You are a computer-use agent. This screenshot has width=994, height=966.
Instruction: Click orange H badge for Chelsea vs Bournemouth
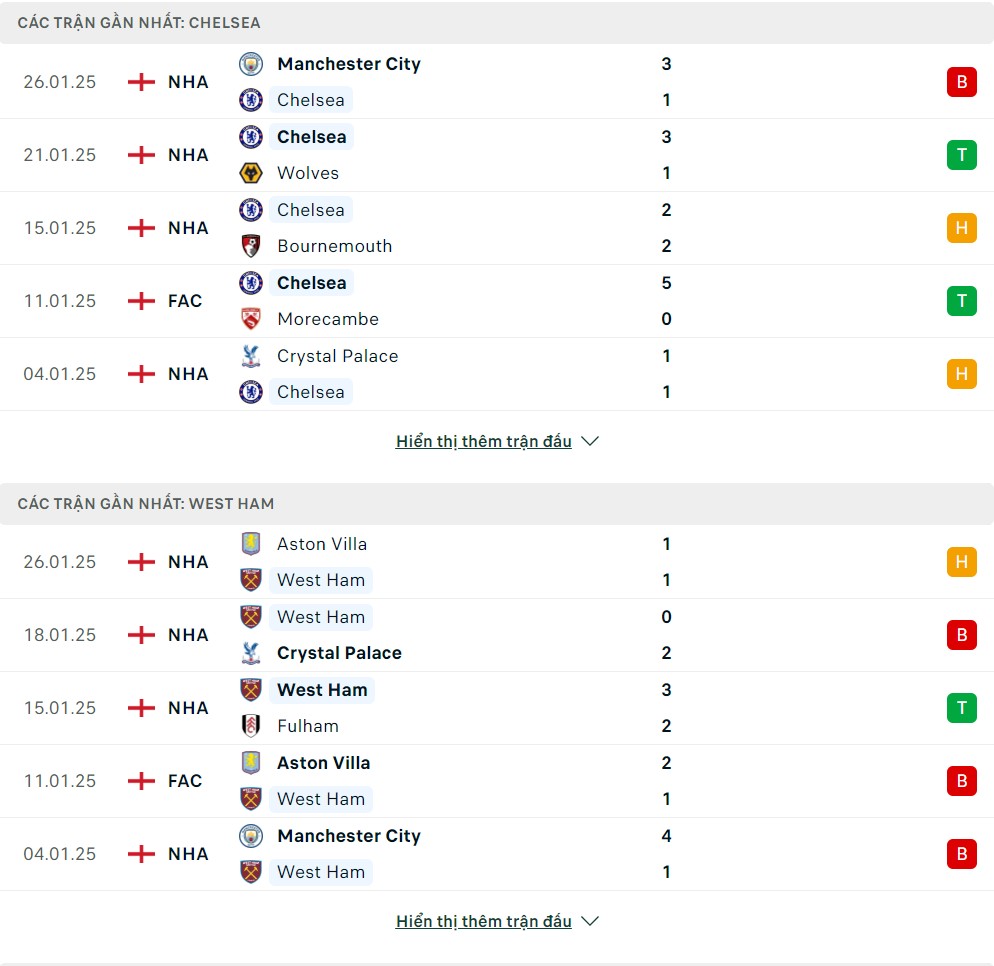(x=962, y=228)
